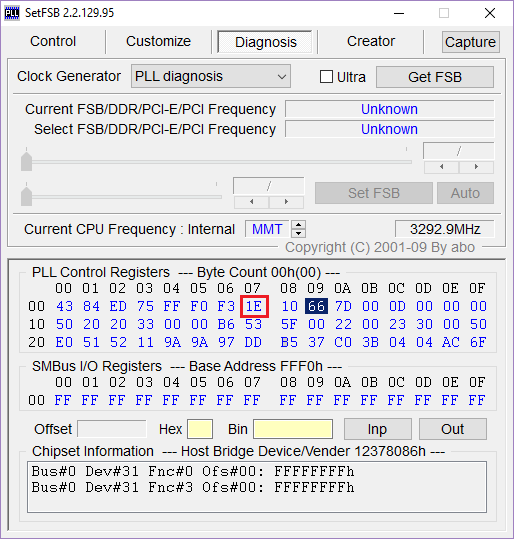Click the Offset input field
The height and width of the screenshot is (539, 514).
[x=112, y=429]
